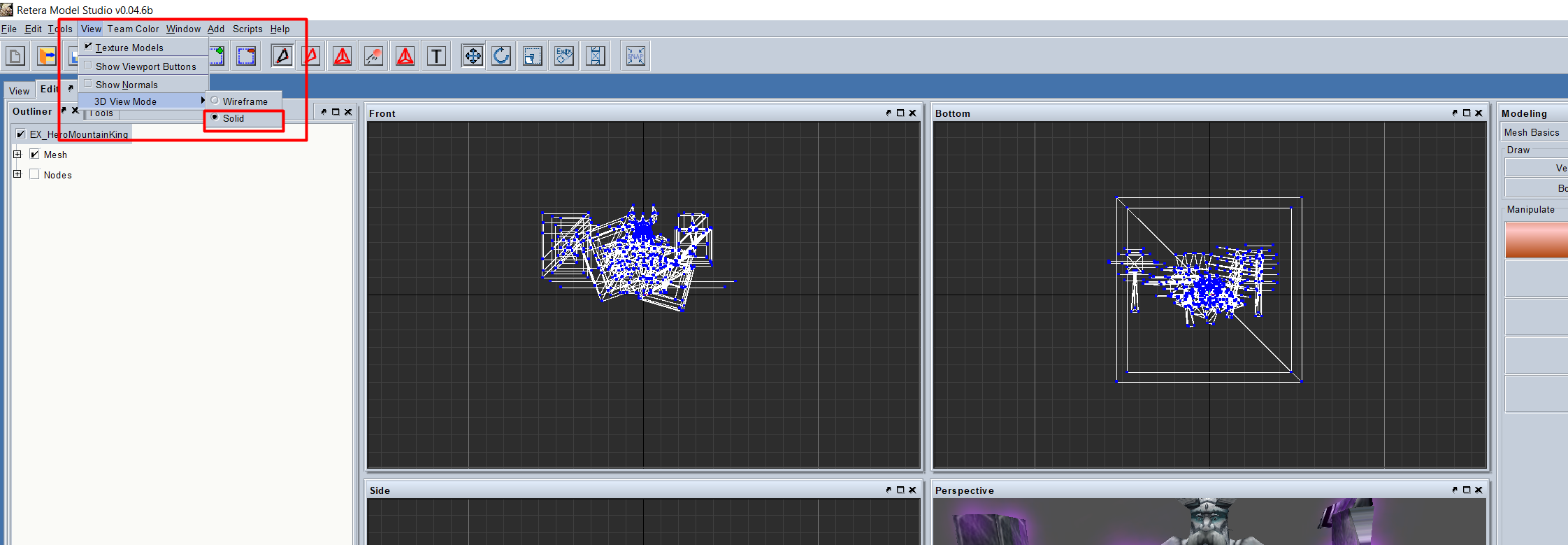Viewport: 1568px width, 545px height.
Task: Maximize the Front viewport panel
Action: pos(900,113)
